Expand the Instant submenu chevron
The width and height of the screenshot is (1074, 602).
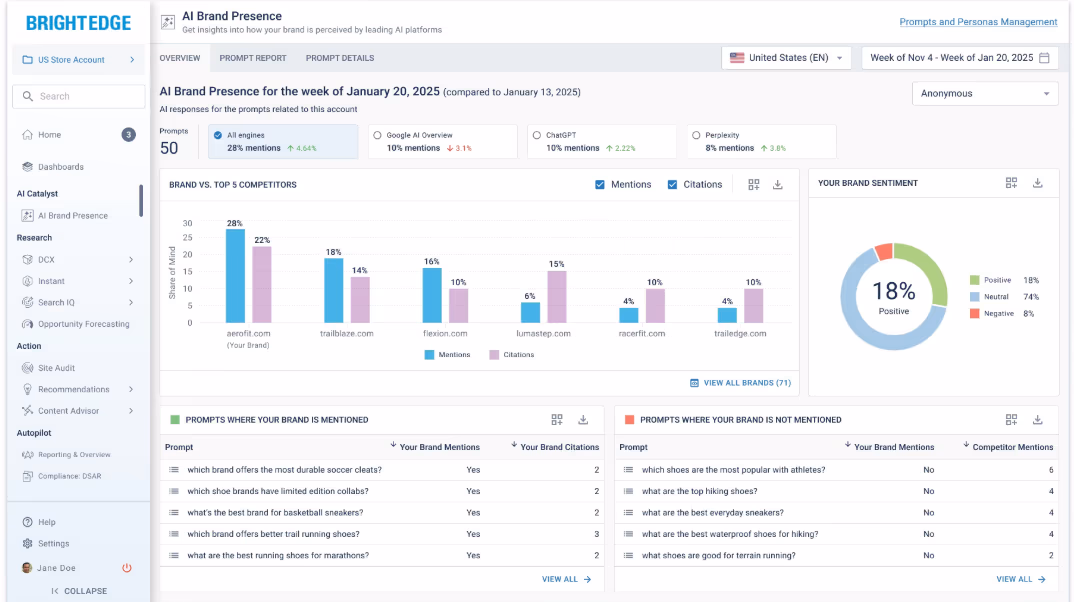tap(131, 281)
